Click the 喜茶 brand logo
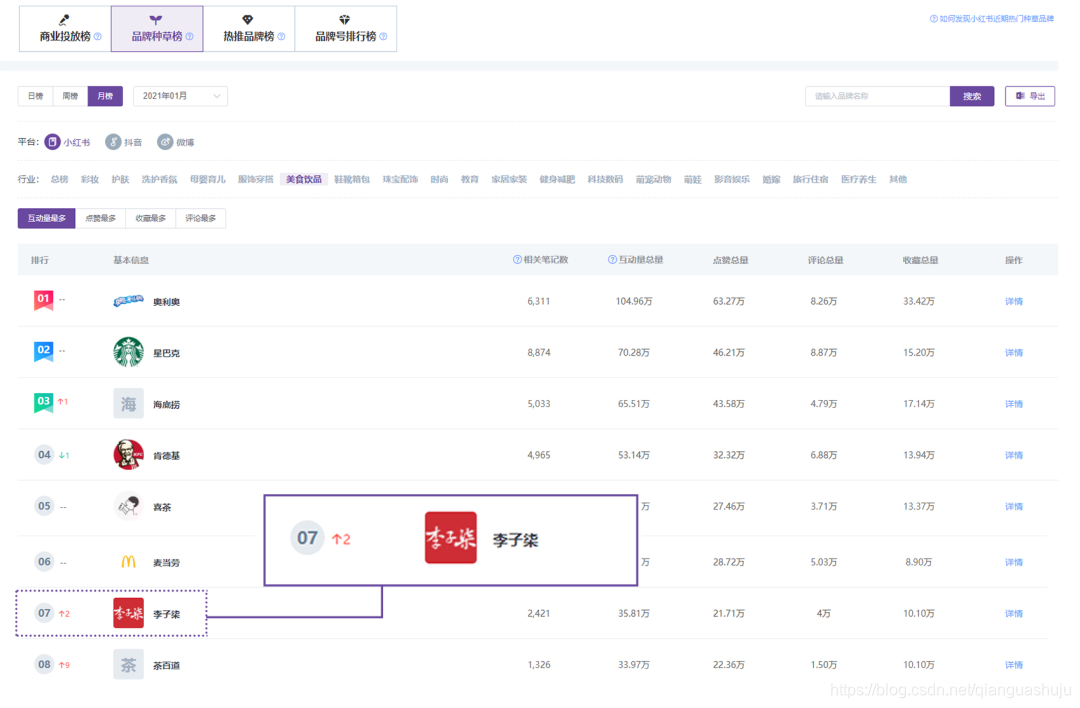This screenshot has width=1080, height=708. (128, 506)
